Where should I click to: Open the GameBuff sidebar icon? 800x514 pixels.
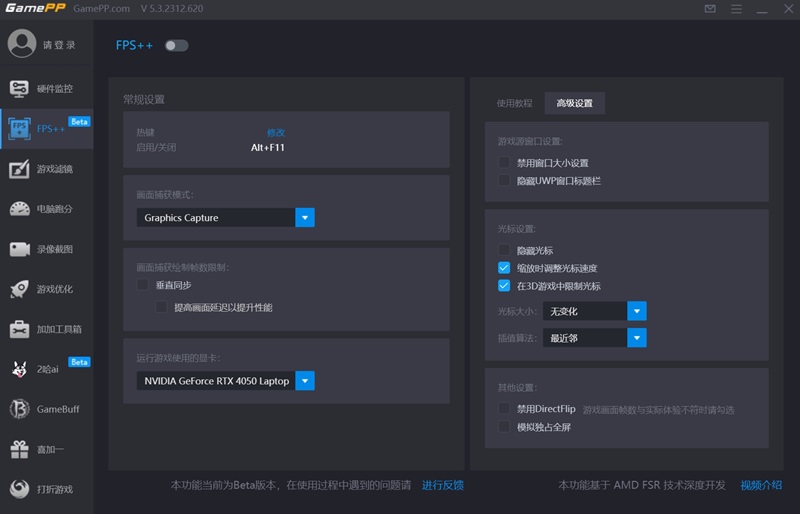click(x=19, y=409)
